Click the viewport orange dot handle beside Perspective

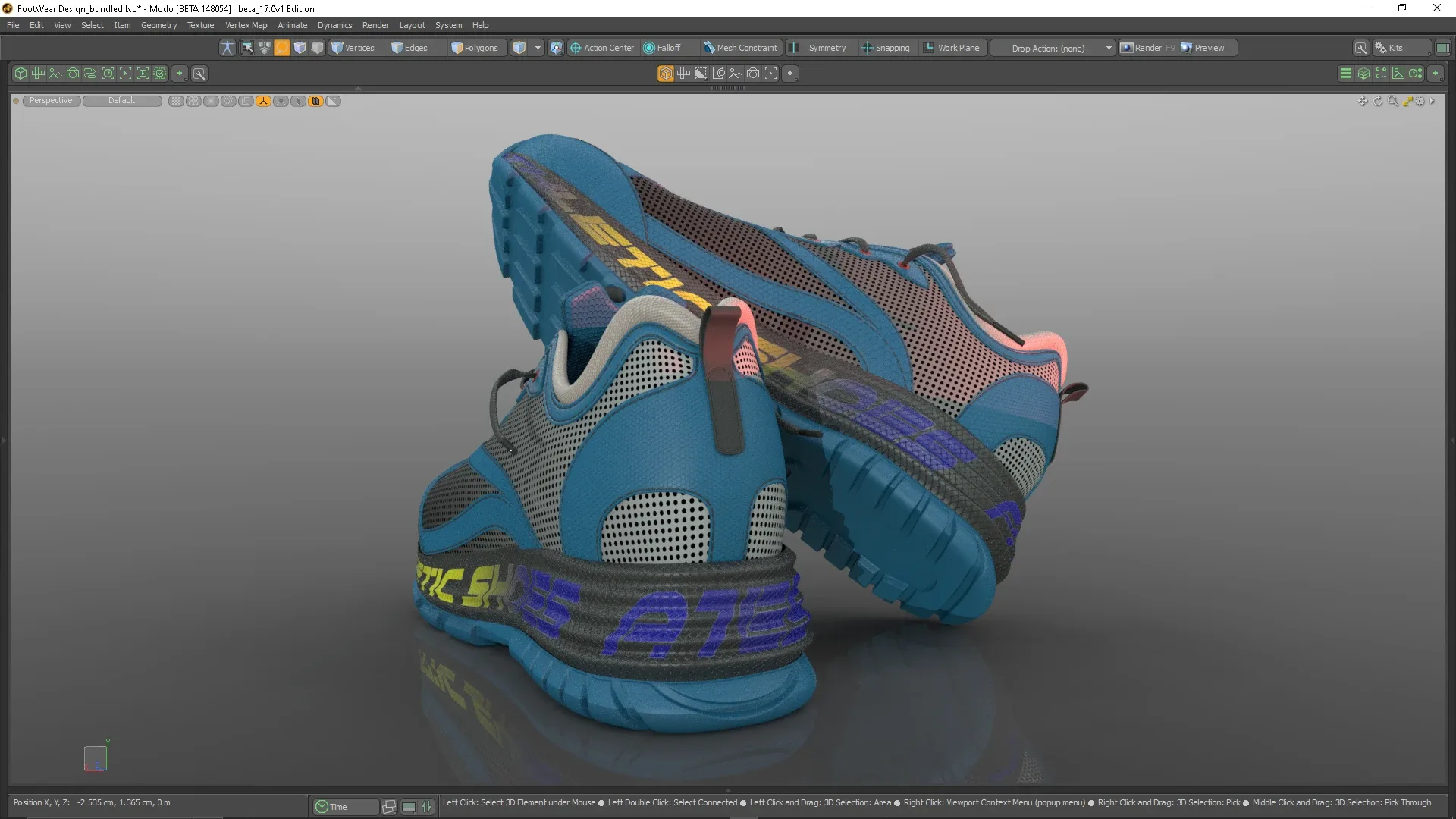(x=16, y=101)
